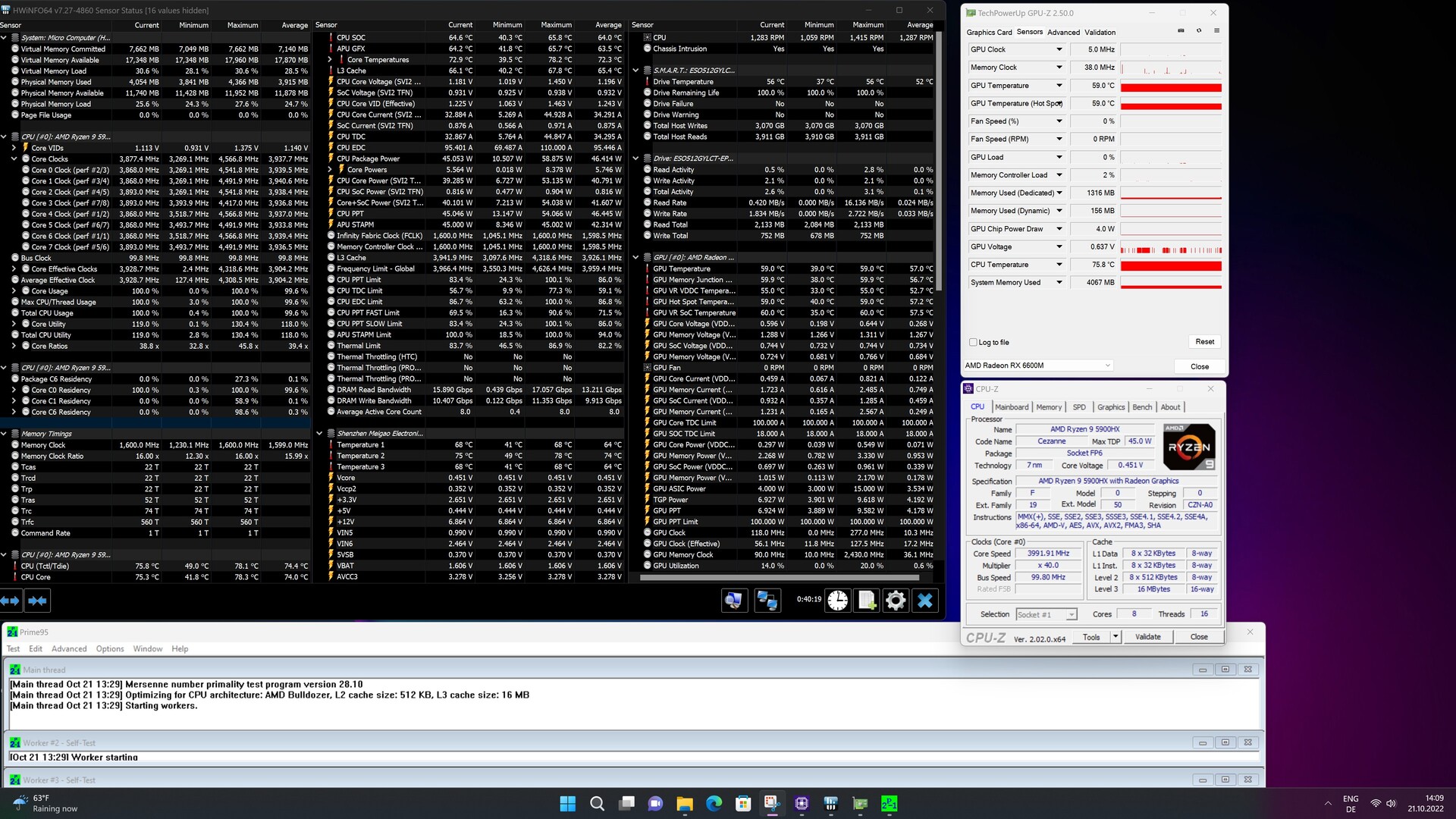This screenshot has width=1456, height=819.
Task: Click the clock reset timer icon
Action: click(x=837, y=601)
